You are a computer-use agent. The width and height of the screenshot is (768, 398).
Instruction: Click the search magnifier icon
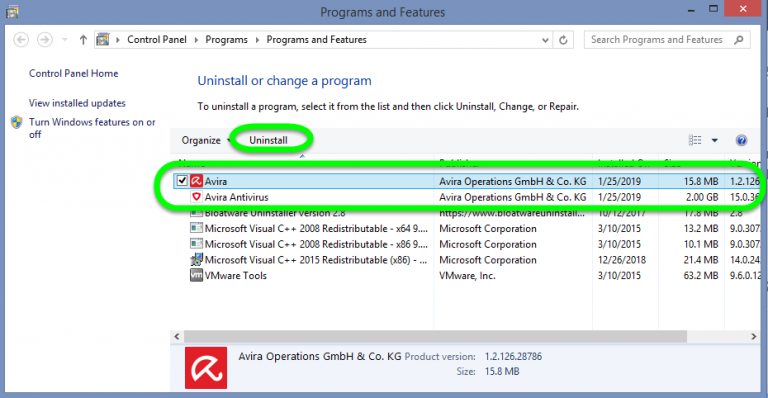739,40
